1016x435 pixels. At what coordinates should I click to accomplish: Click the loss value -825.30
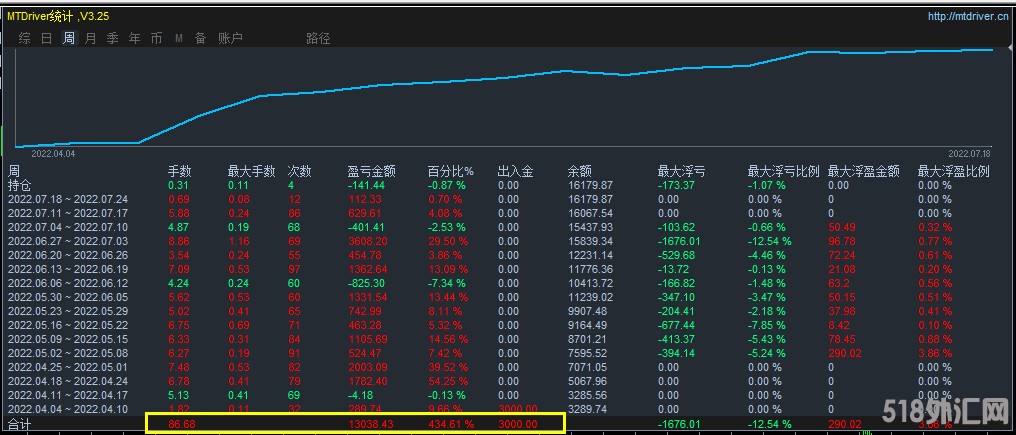click(x=367, y=283)
